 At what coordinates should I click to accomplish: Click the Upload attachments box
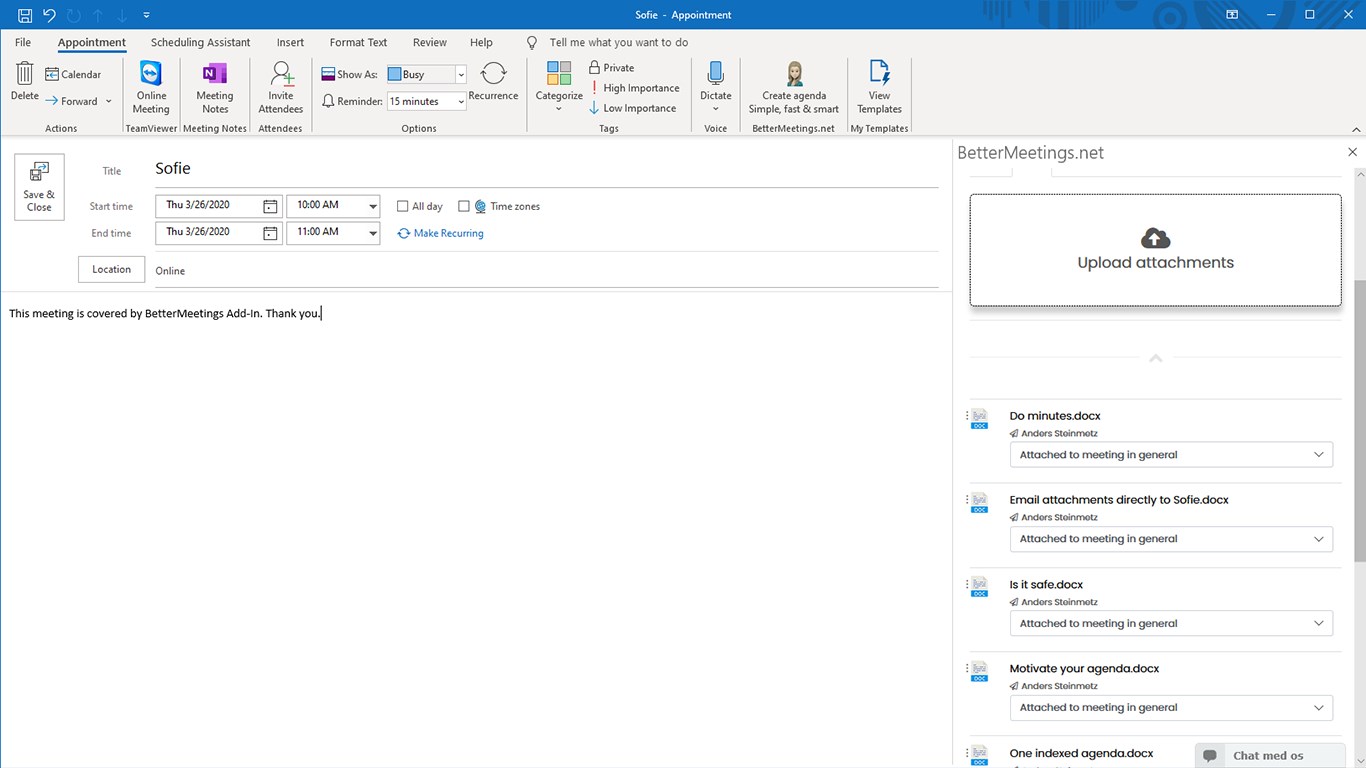[x=1155, y=250]
